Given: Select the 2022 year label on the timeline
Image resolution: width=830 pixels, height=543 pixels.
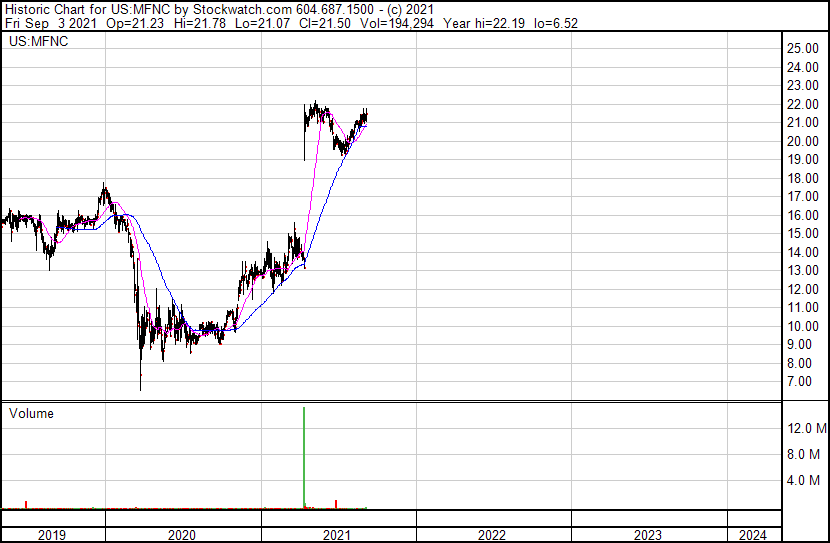Looking at the screenshot, I should click(x=492, y=534).
